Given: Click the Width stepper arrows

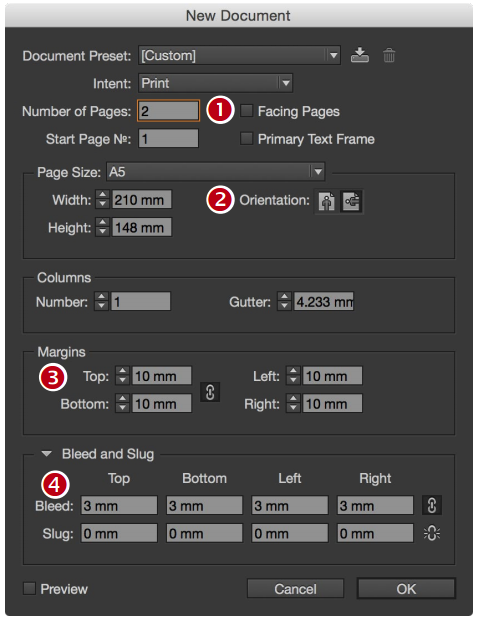Looking at the screenshot, I should click(x=103, y=199).
